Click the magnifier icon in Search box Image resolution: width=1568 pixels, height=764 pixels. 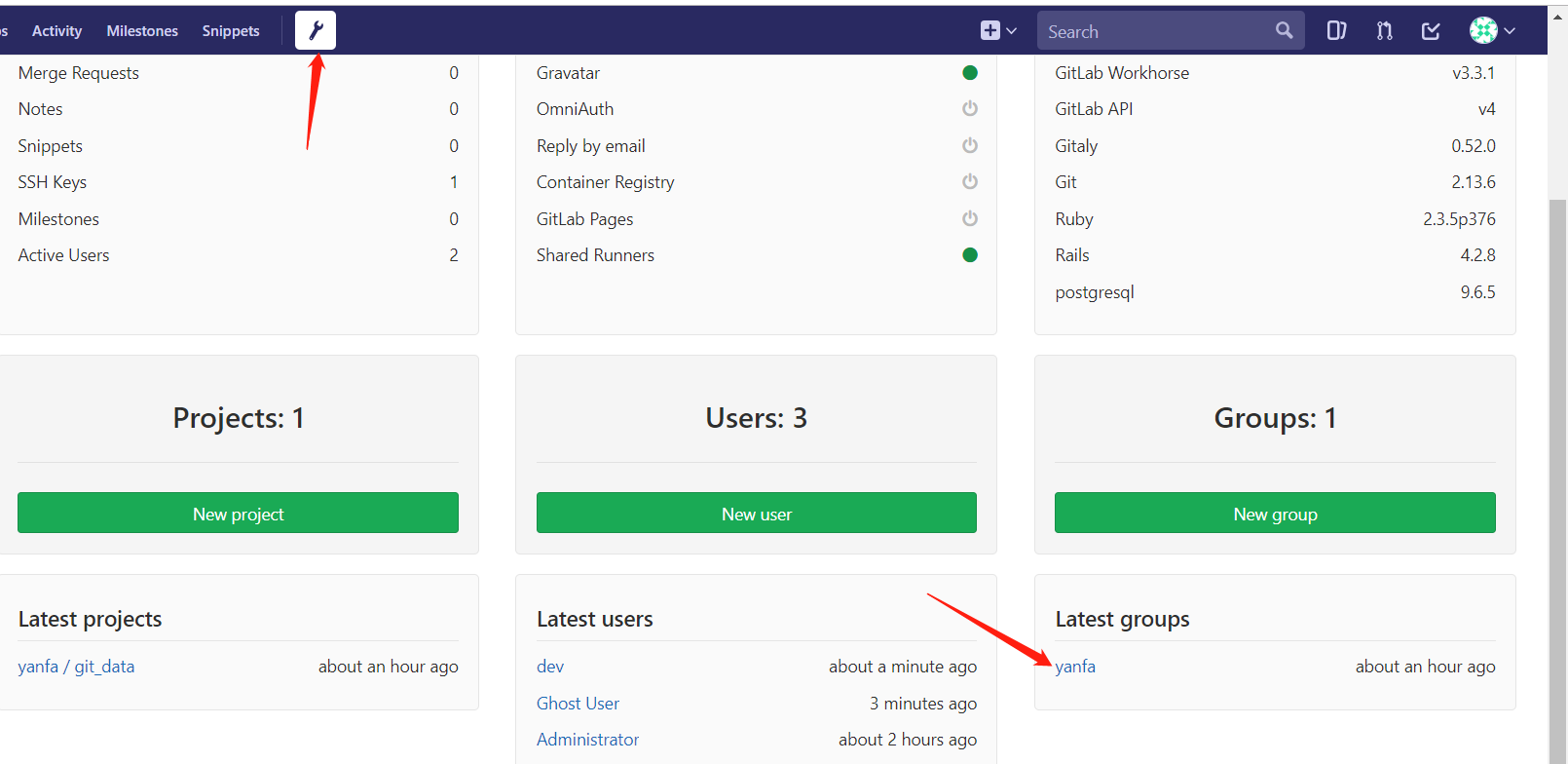click(x=1285, y=31)
